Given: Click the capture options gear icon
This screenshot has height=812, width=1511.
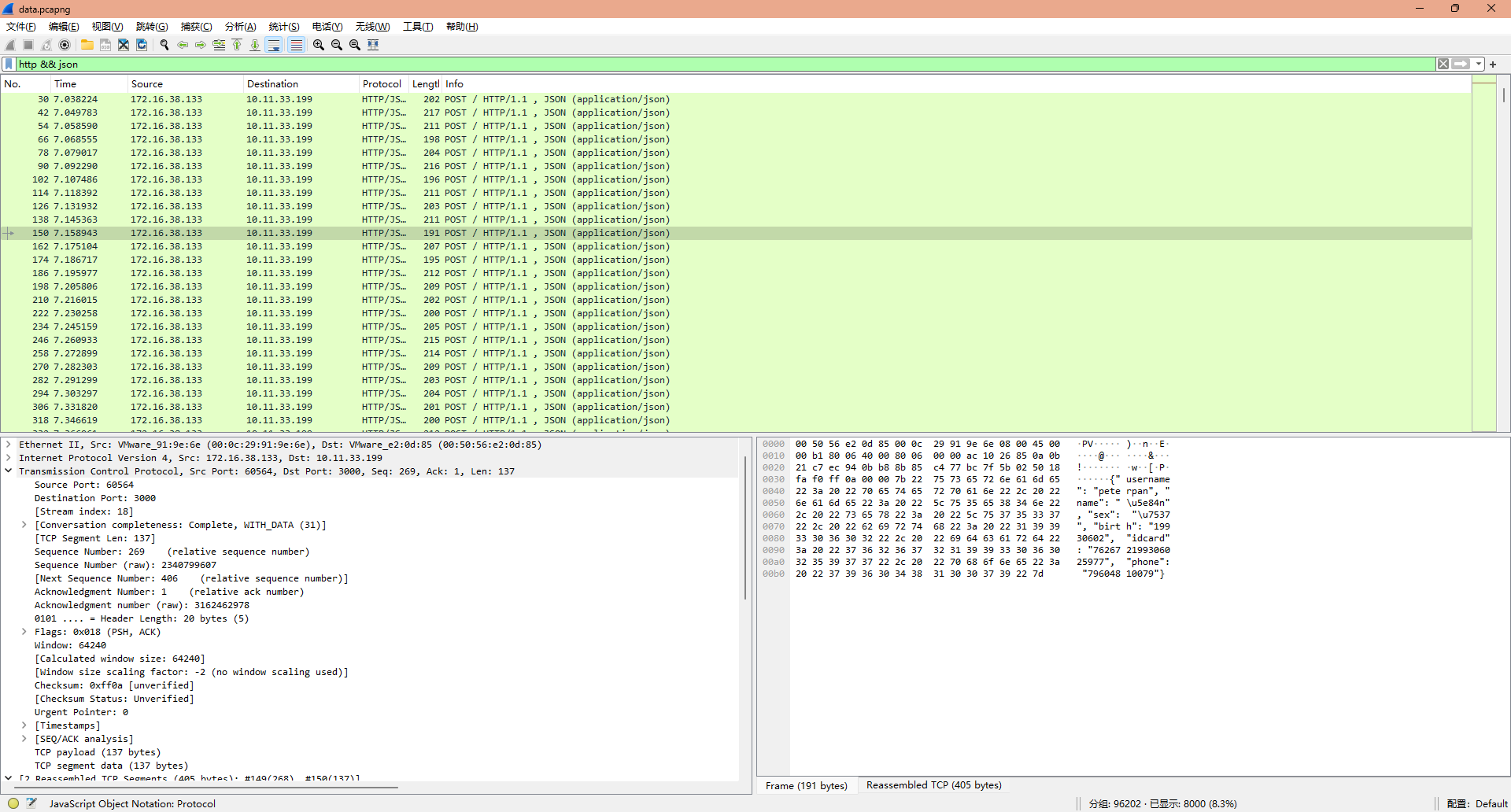Looking at the screenshot, I should [x=65, y=45].
